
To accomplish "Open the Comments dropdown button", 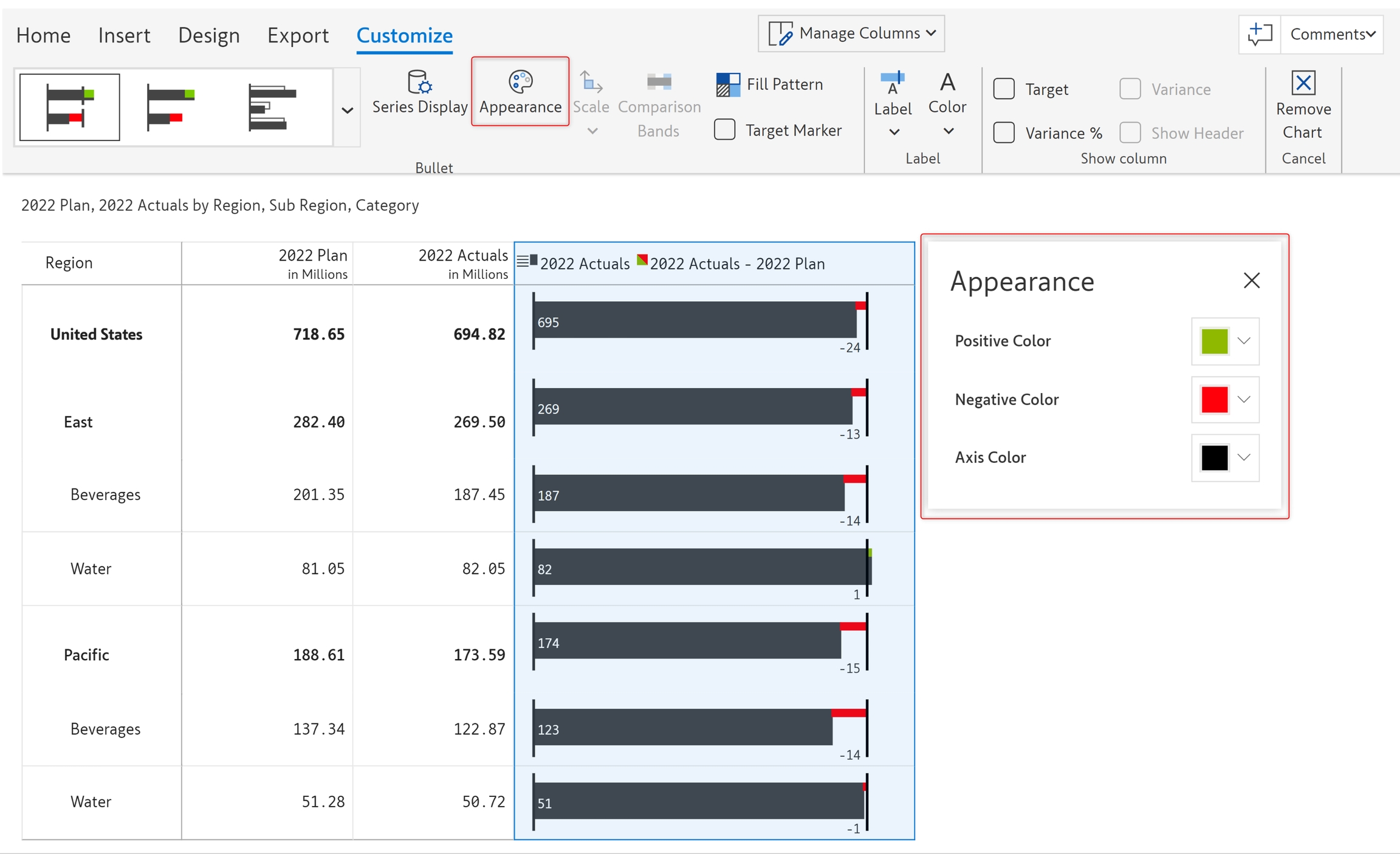I will click(1332, 34).
